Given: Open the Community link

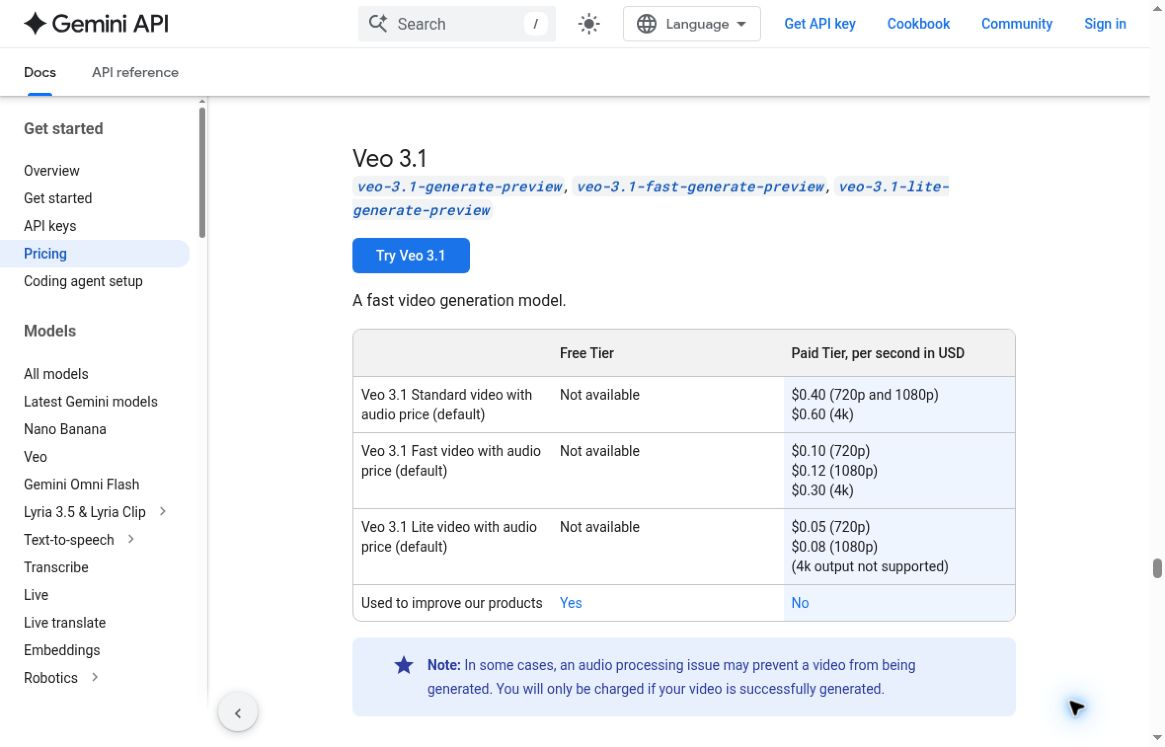Looking at the screenshot, I should pos(1016,24).
